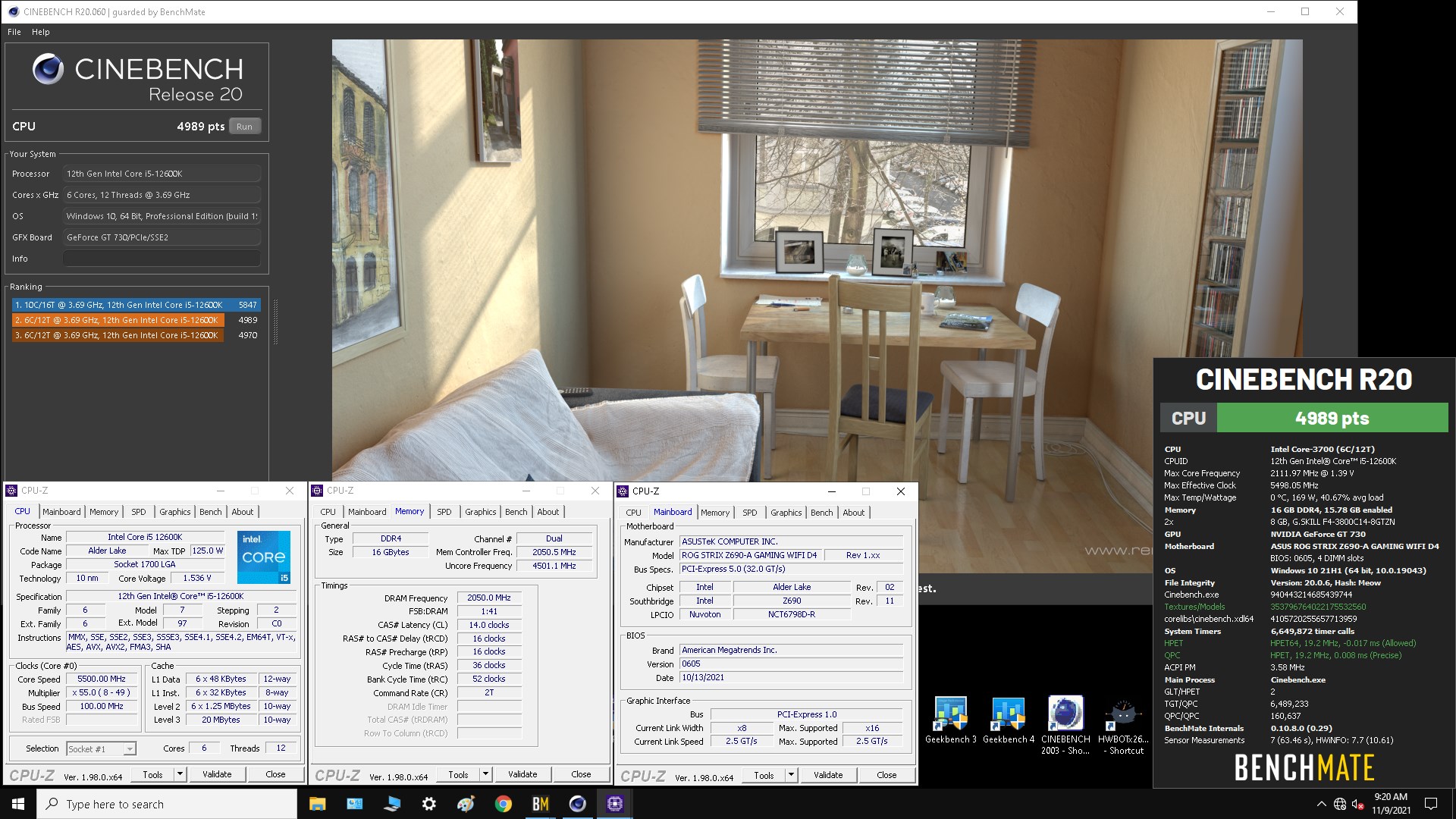Viewport: 1456px width, 819px height.
Task: Switch to Bench tab in middle CPU-Z window
Action: 516,512
